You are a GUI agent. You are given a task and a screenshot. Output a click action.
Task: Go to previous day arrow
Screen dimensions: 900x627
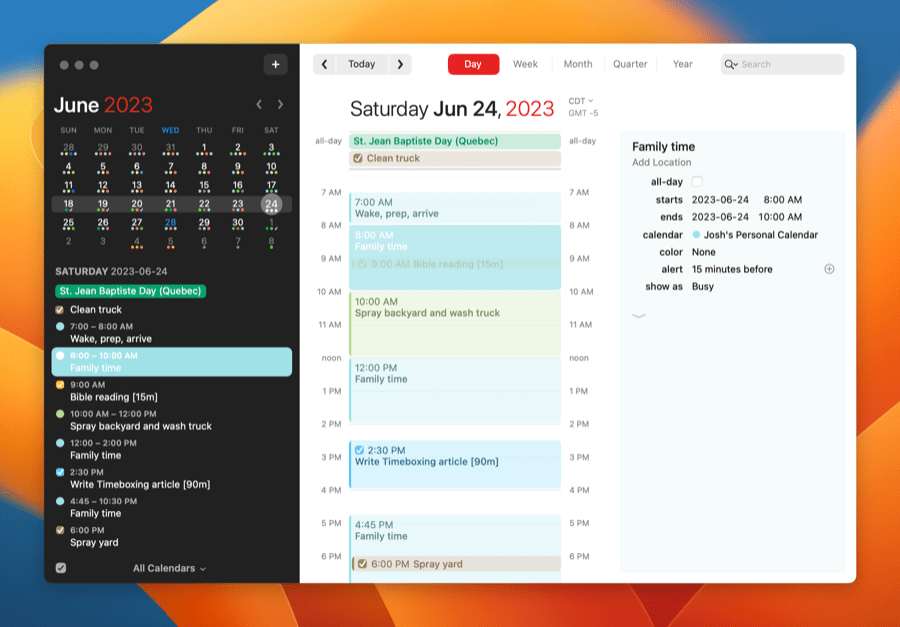point(324,64)
